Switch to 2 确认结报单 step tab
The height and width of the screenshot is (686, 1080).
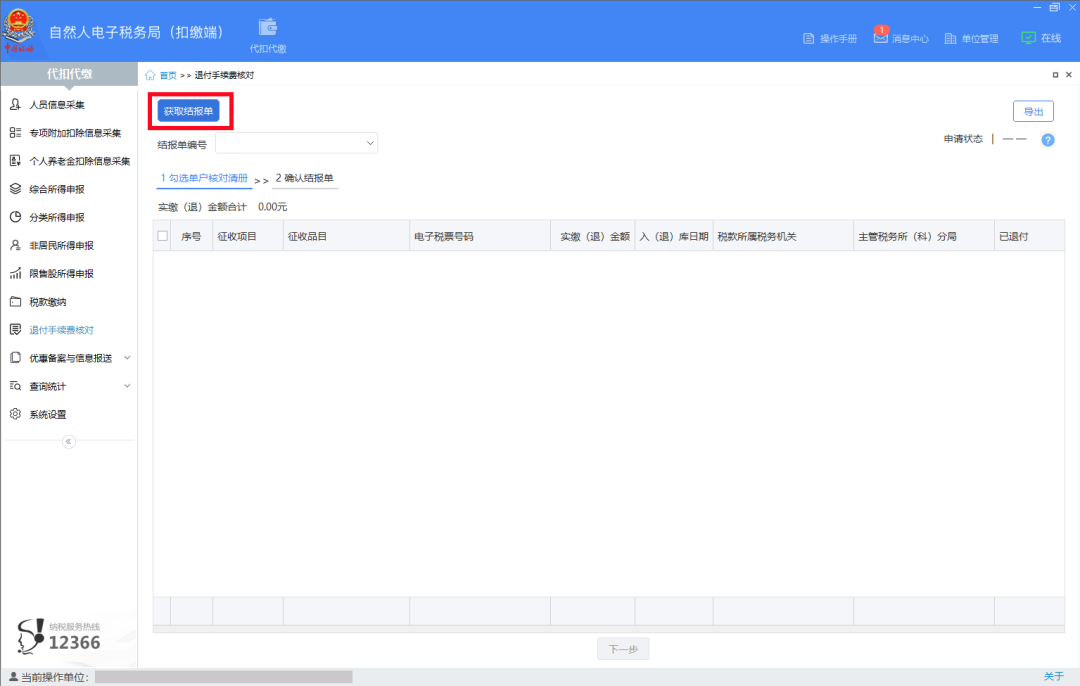304,178
